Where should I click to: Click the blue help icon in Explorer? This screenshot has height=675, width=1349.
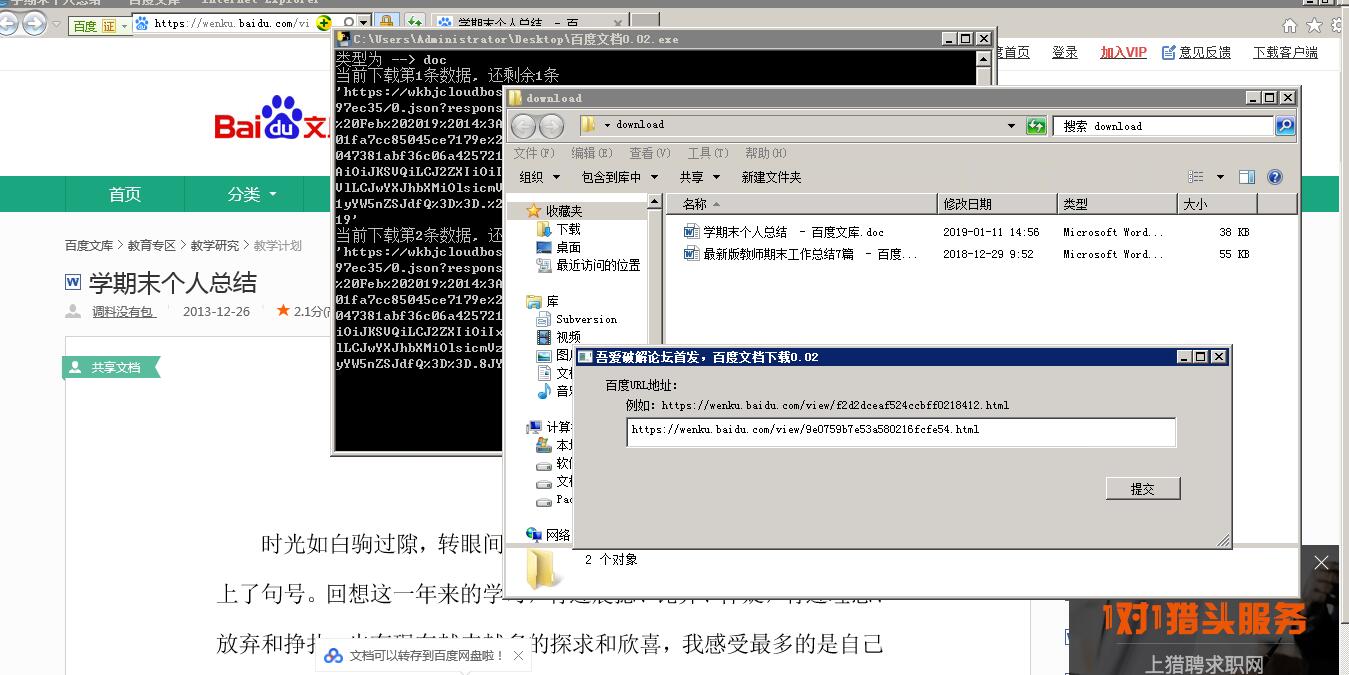point(1275,177)
